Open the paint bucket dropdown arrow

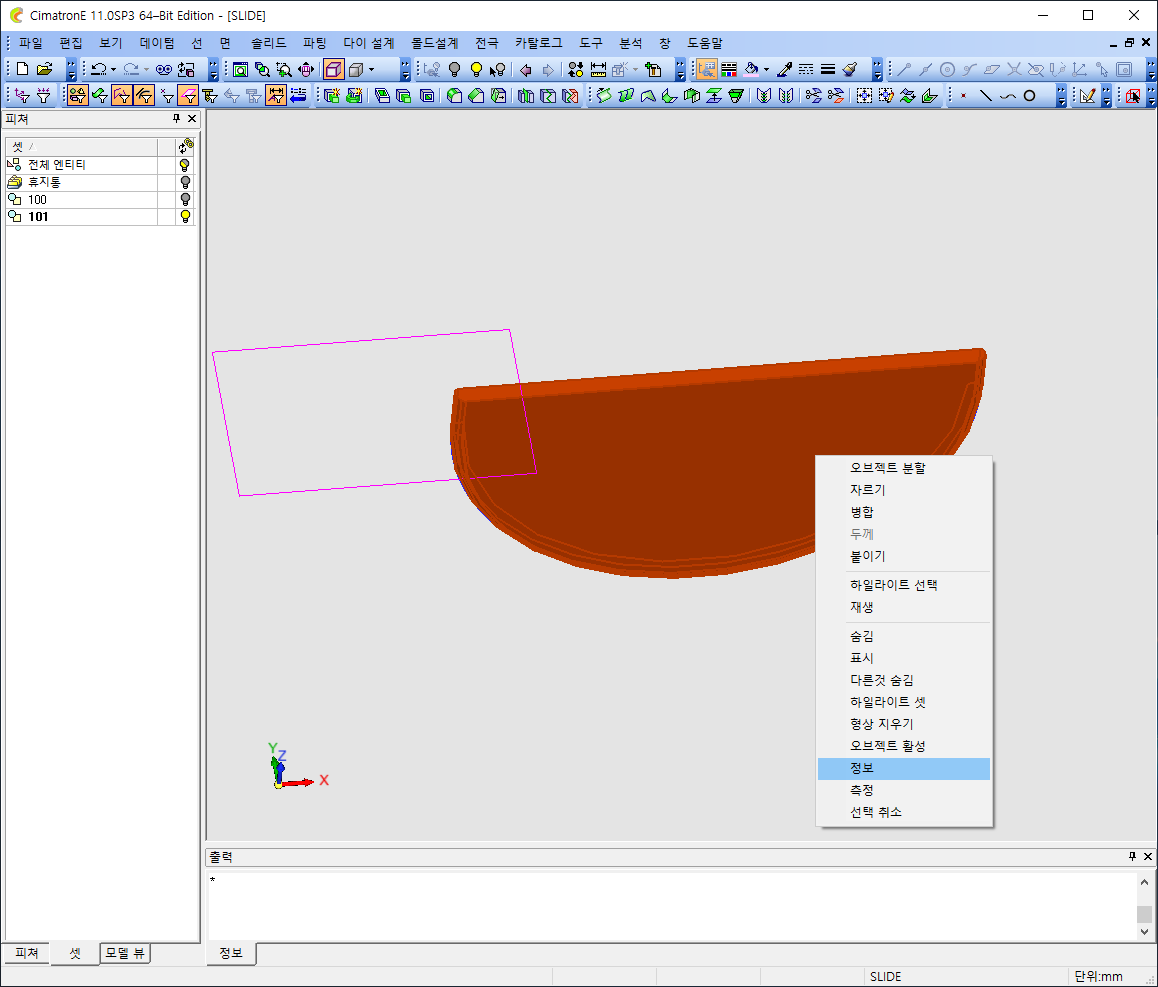pyautogui.click(x=767, y=69)
